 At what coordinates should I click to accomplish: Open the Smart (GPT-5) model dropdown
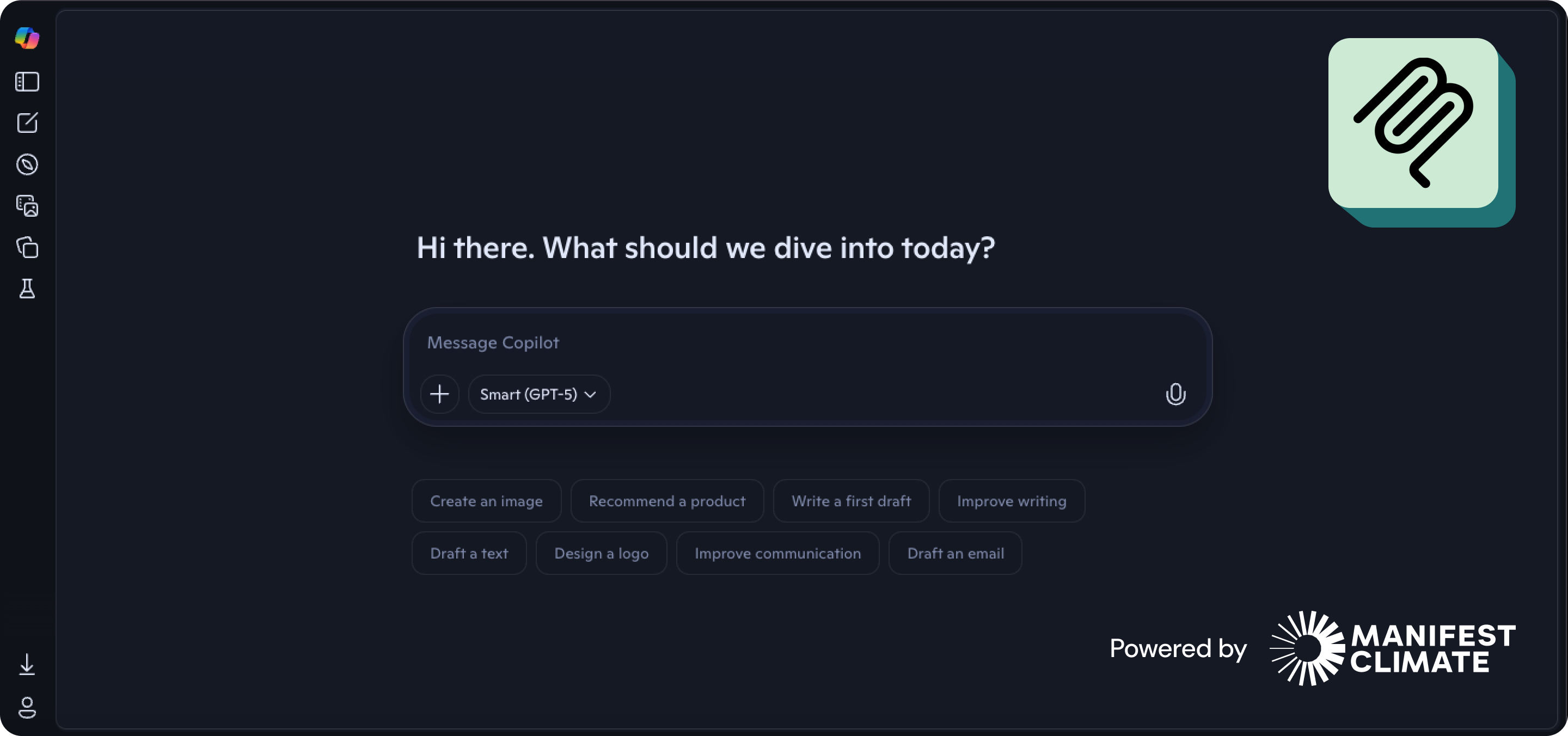point(538,394)
